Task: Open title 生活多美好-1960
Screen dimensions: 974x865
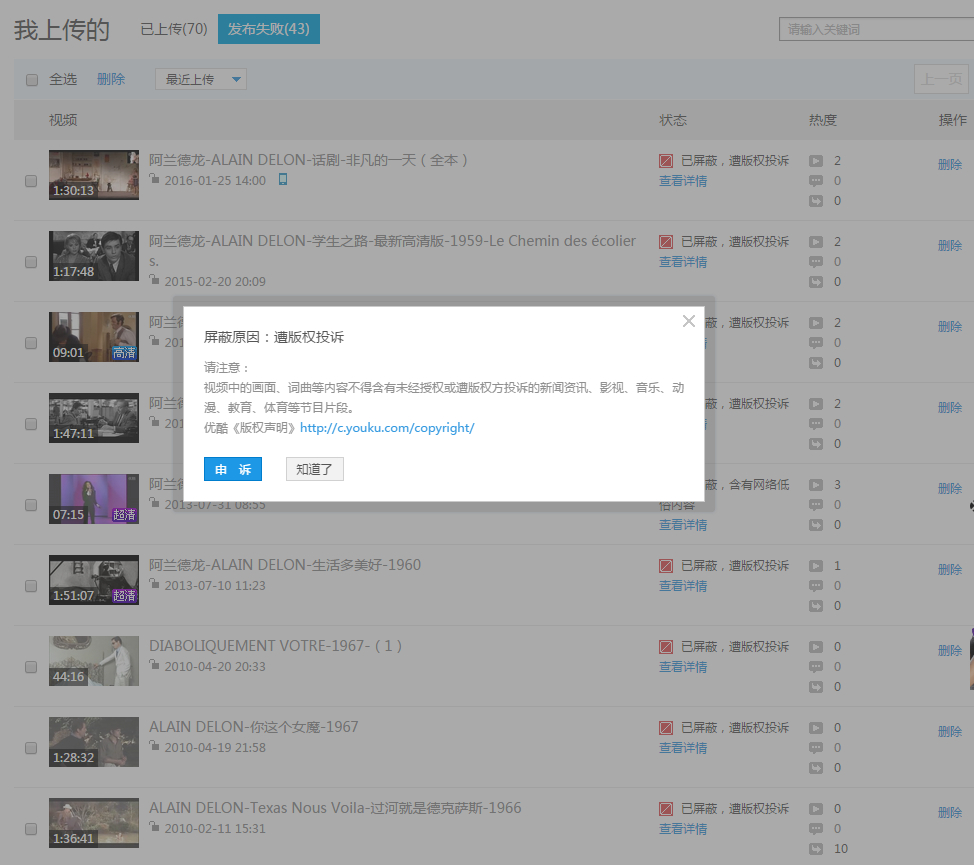Action: click(x=285, y=565)
